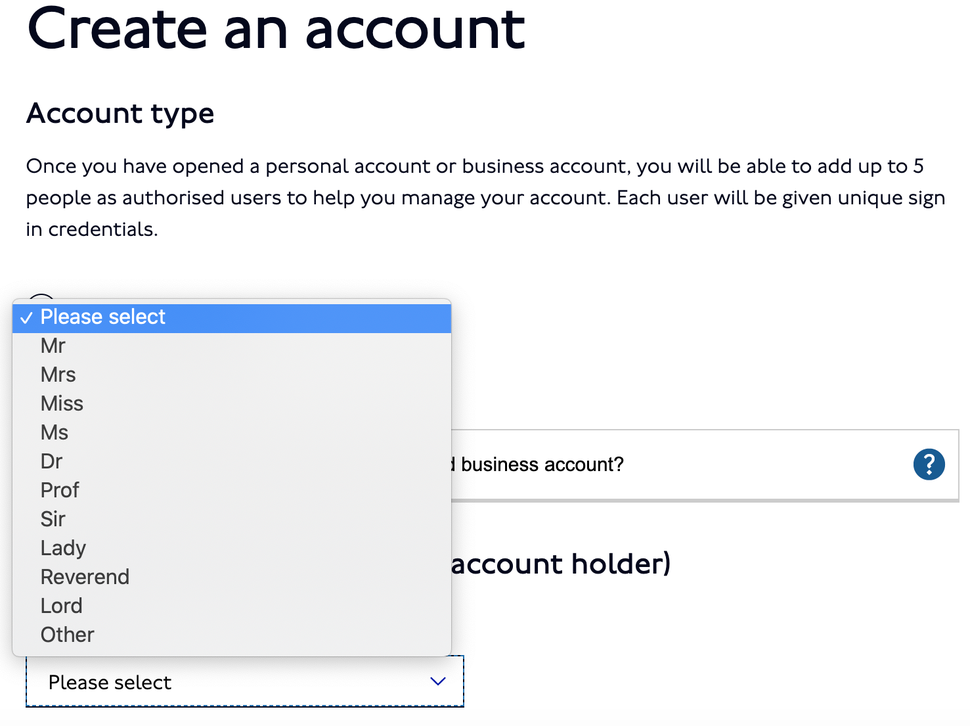
Task: Expand the business account question panel
Action: click(705, 465)
